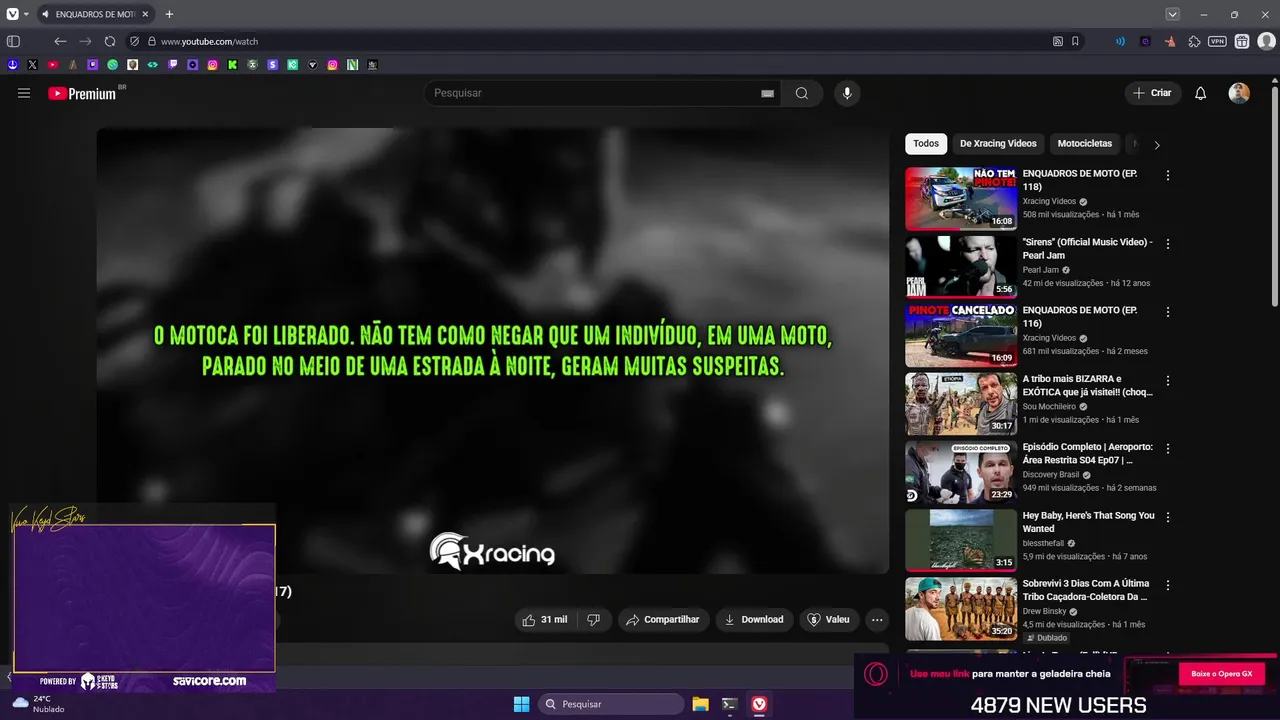Close the ENQUADROS DE MOTO tab
This screenshot has height=720, width=1280.
click(145, 14)
